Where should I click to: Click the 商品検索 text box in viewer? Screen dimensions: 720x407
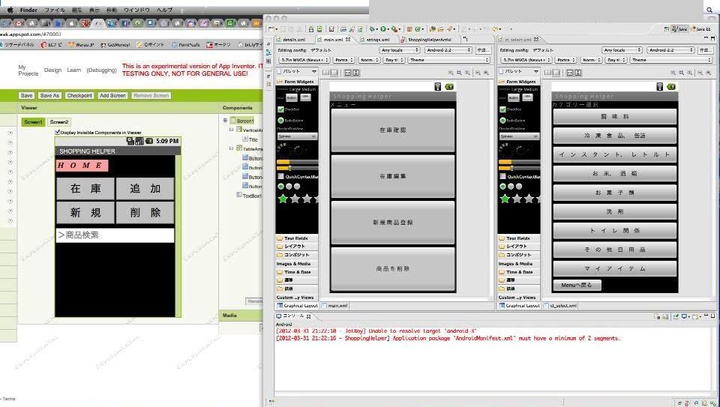pos(114,235)
